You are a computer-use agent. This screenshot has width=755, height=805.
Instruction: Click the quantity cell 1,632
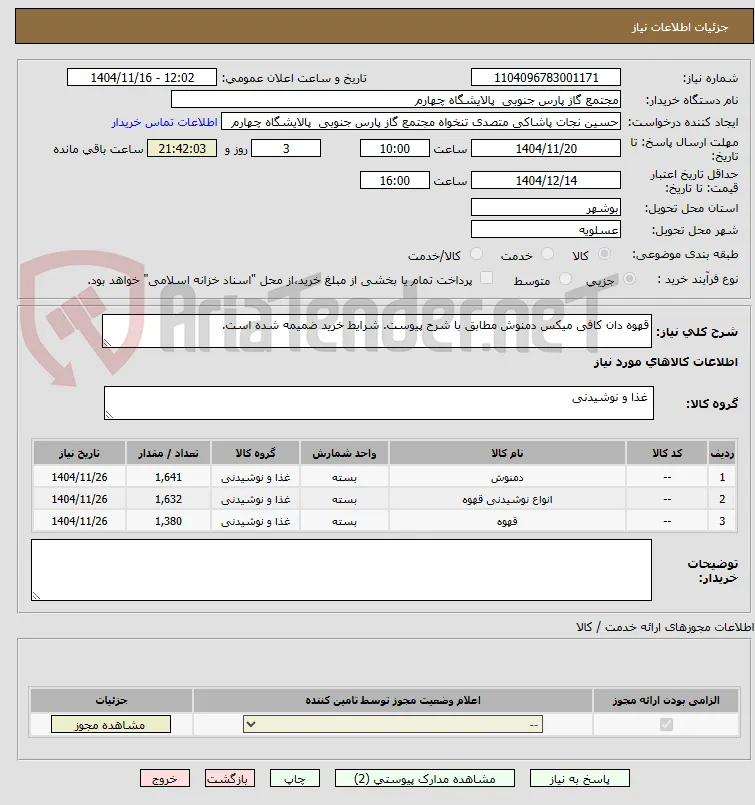pos(168,499)
